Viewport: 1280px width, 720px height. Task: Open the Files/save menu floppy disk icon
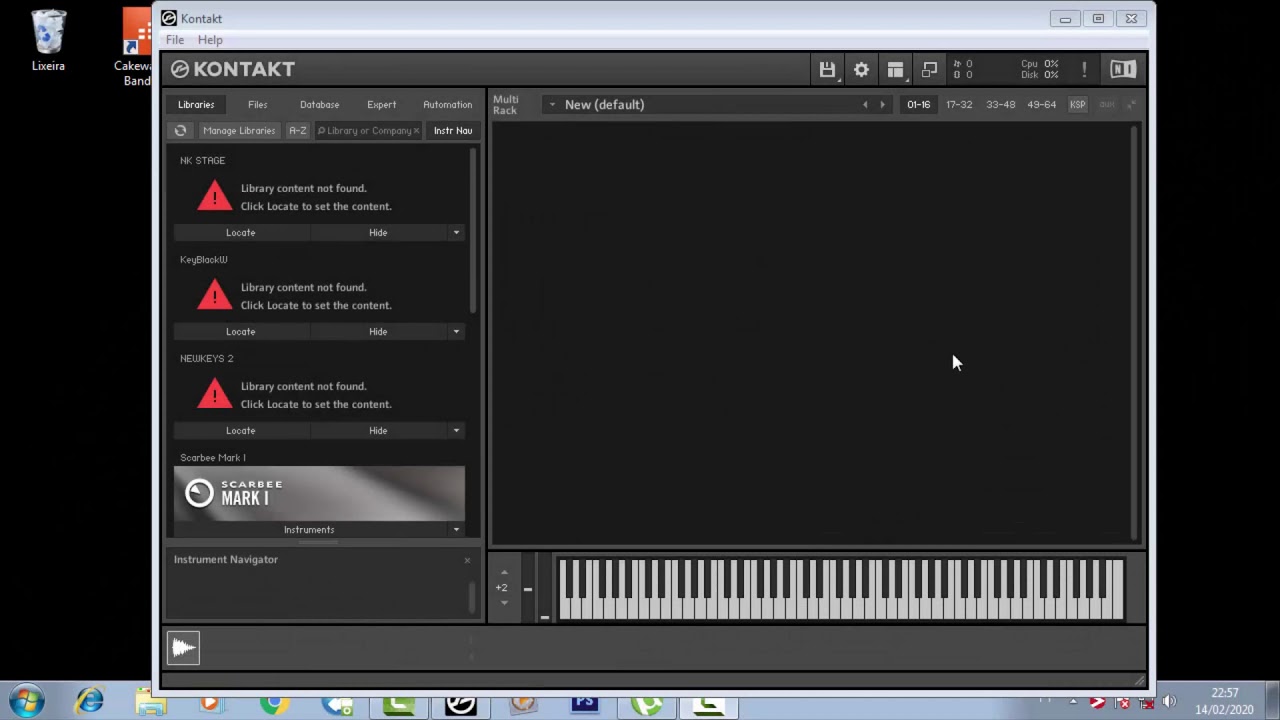pyautogui.click(x=827, y=69)
